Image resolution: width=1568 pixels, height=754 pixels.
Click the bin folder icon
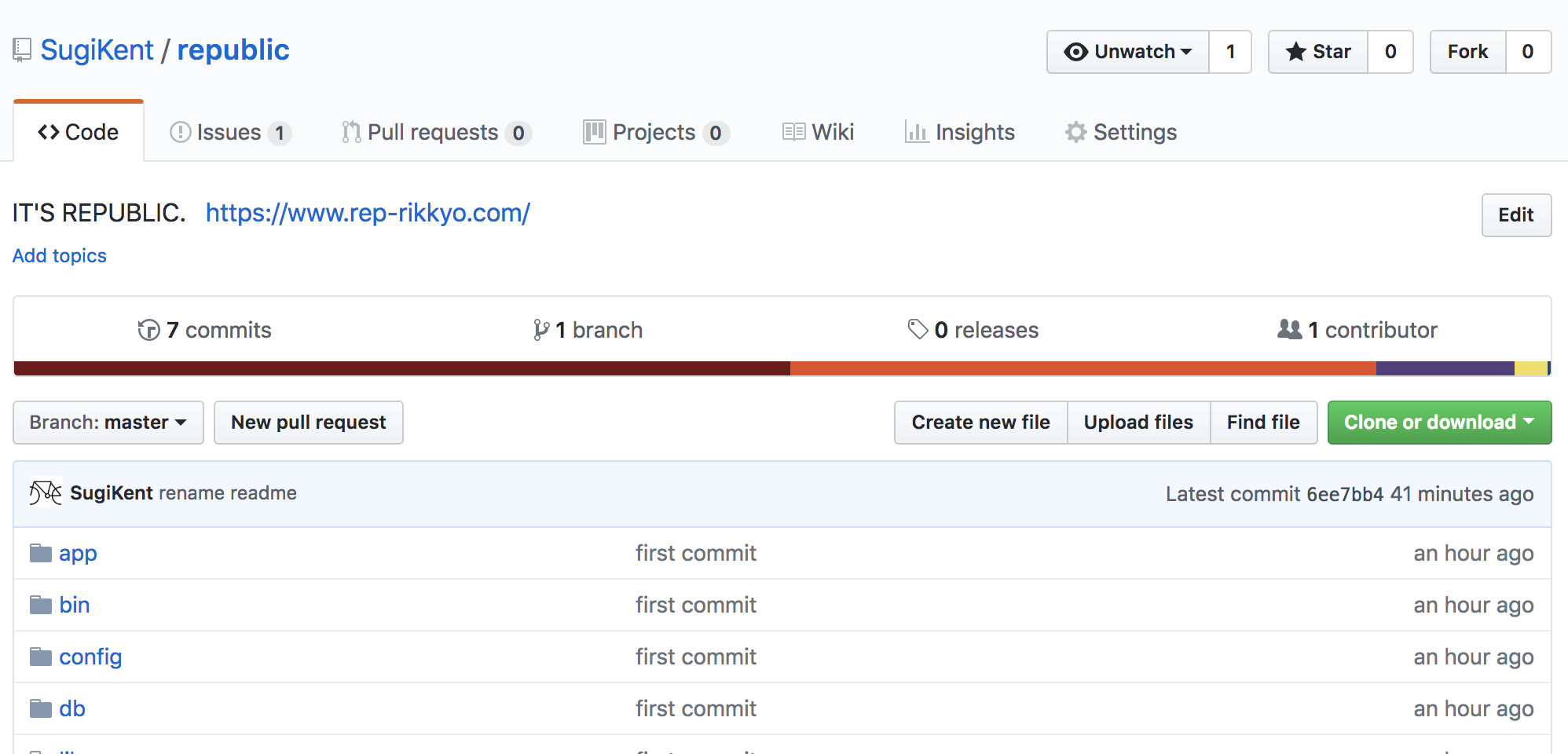point(41,606)
